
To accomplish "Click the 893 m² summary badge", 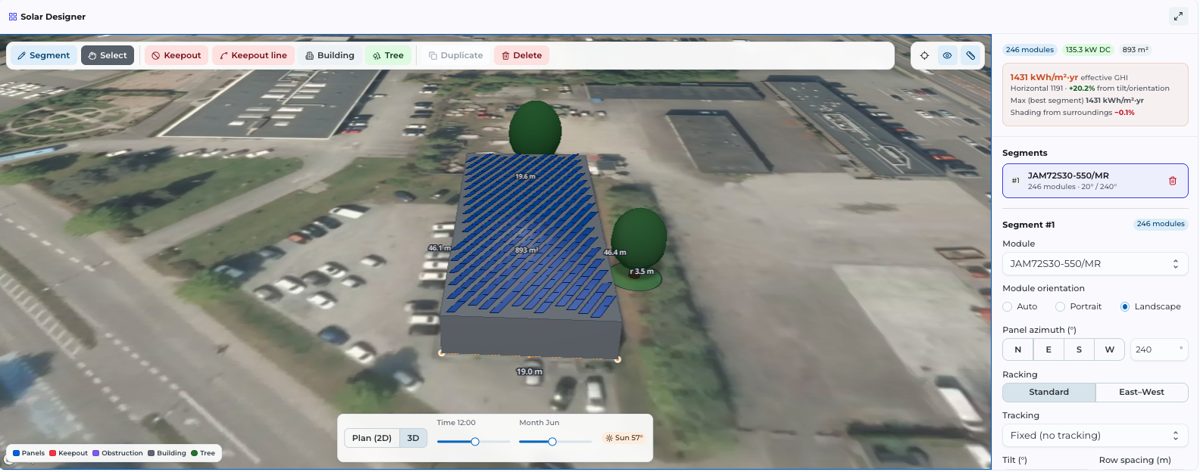I will (1135, 49).
